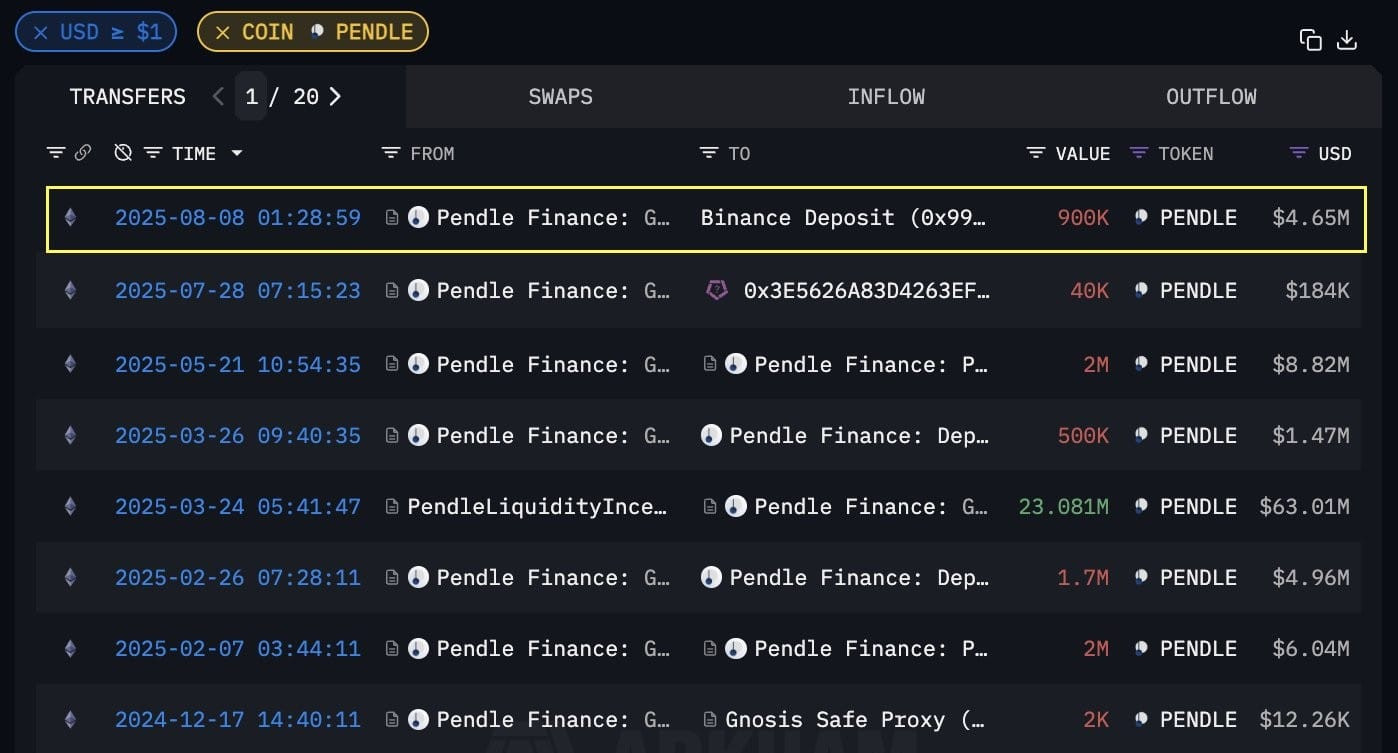
Task: Go to previous transfers page
Action: pos(218,96)
